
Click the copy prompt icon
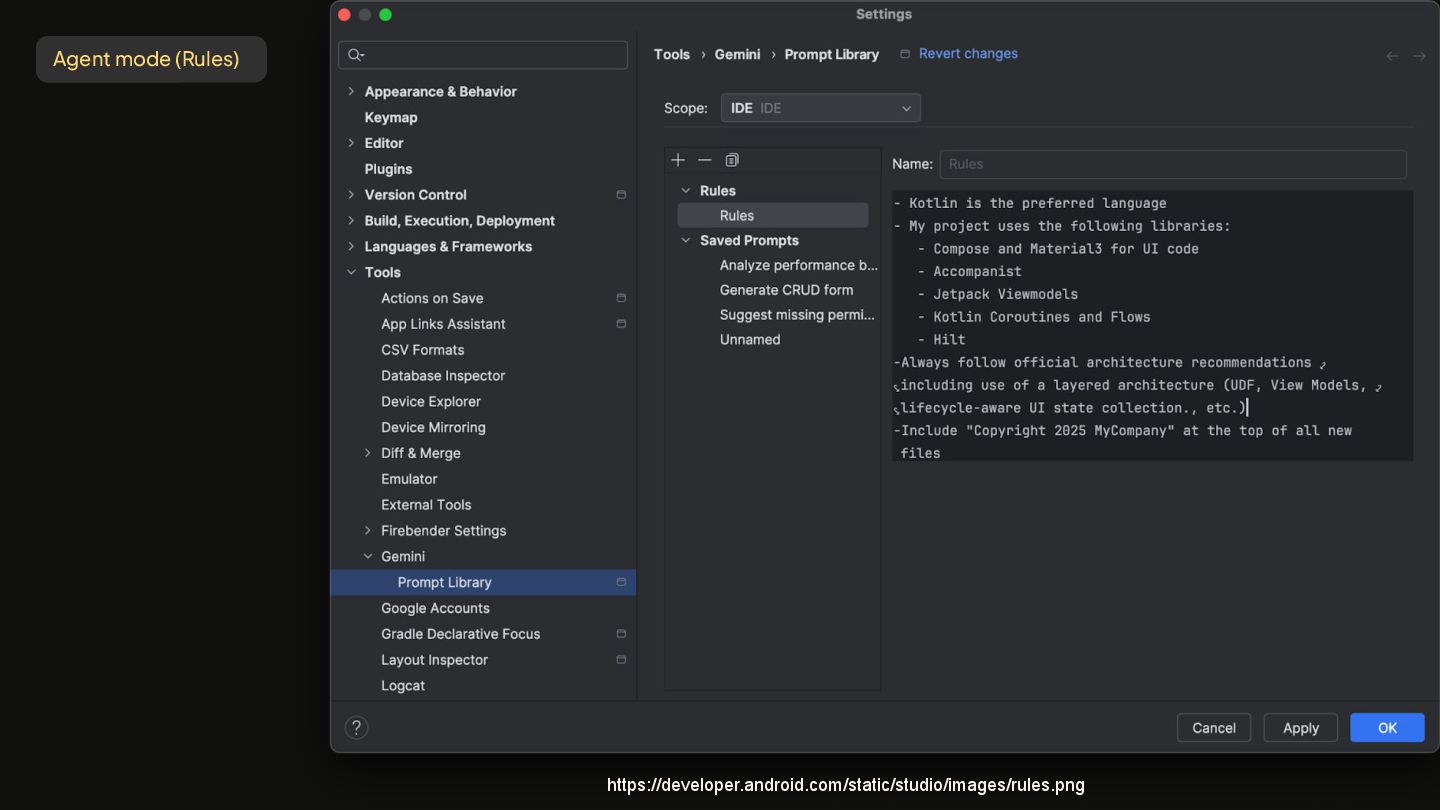pyautogui.click(x=732, y=160)
